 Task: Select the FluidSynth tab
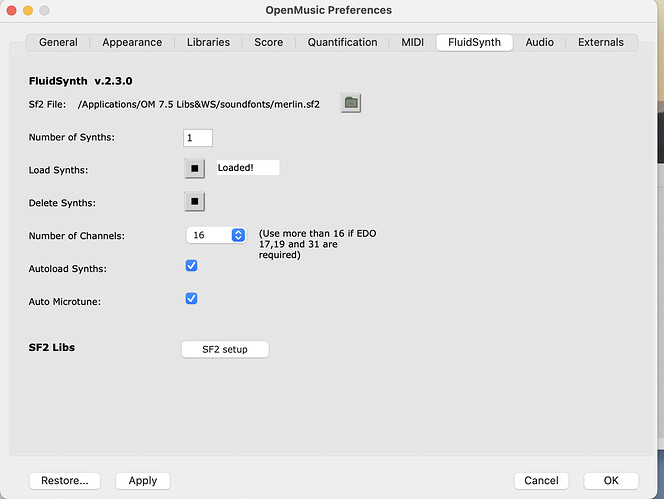coord(474,42)
